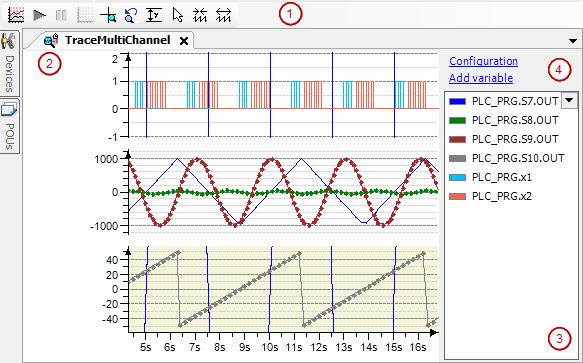The height and width of the screenshot is (363, 583).
Task: Click the -1000 label on middle diagram axis
Action: pos(104,226)
